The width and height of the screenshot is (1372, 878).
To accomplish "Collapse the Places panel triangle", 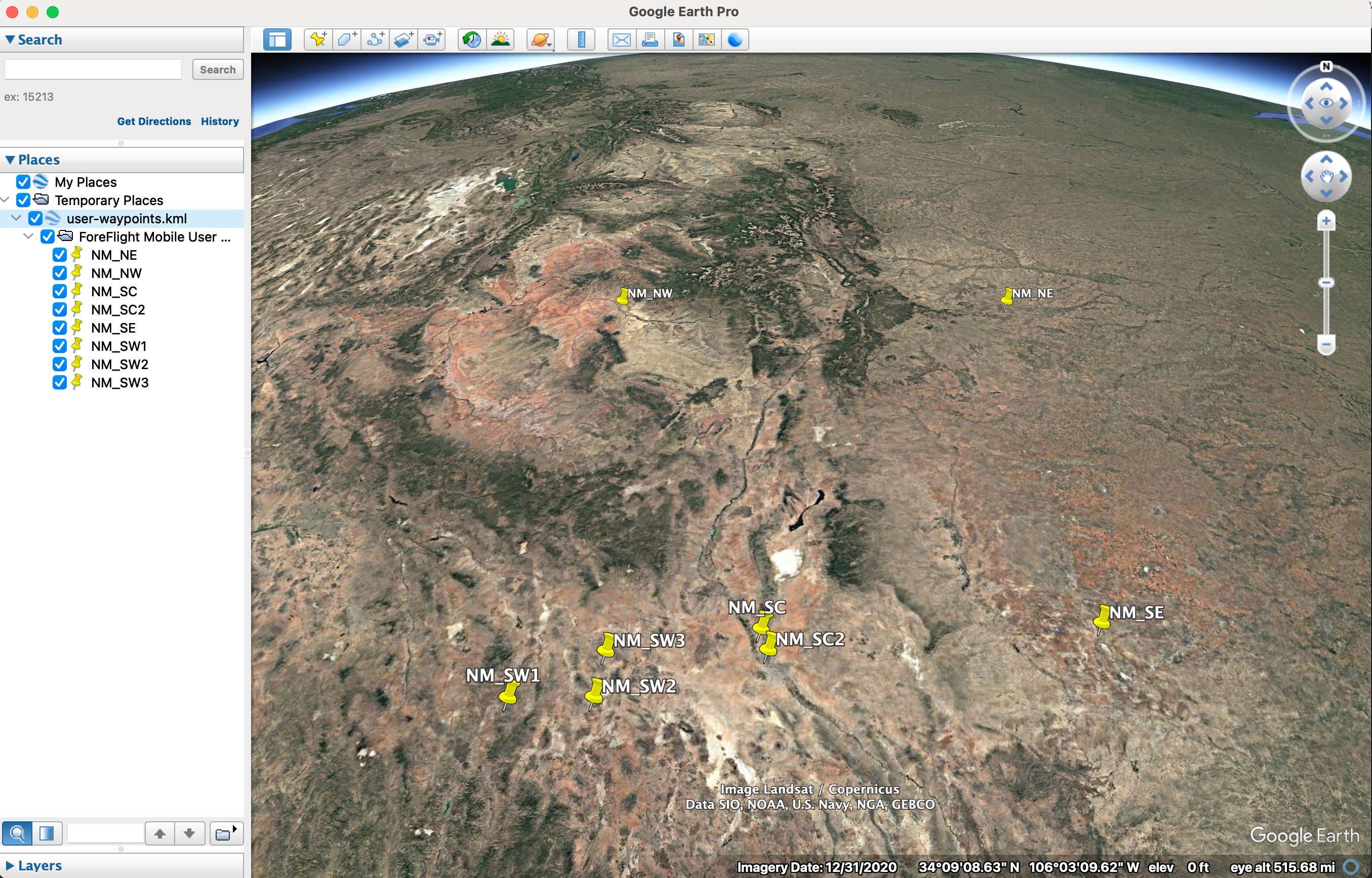I will [10, 159].
